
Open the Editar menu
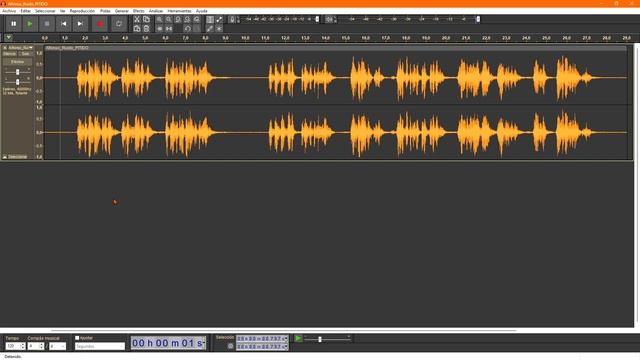pyautogui.click(x=25, y=11)
